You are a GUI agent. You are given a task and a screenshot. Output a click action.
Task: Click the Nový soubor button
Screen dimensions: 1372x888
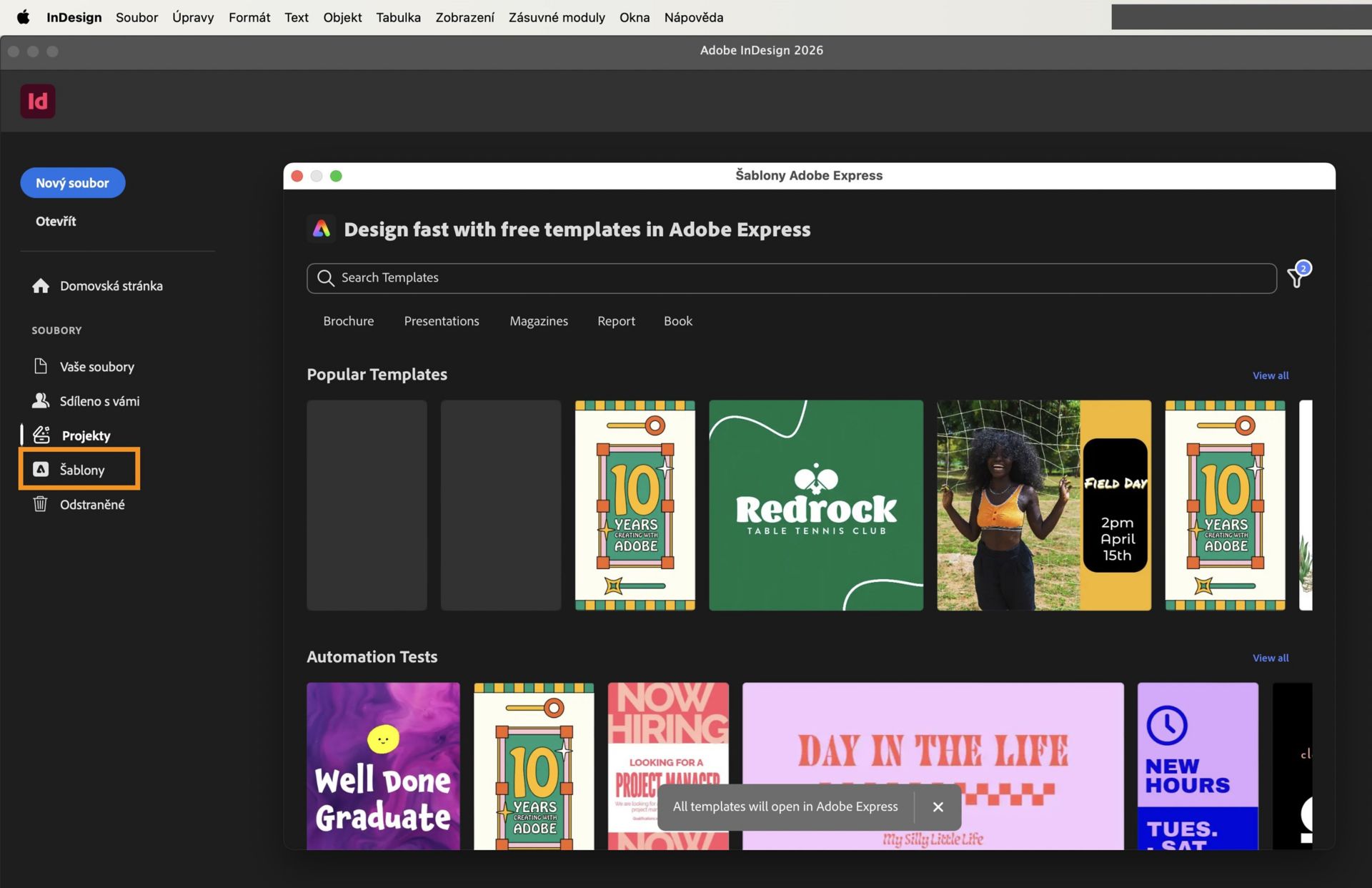(72, 182)
